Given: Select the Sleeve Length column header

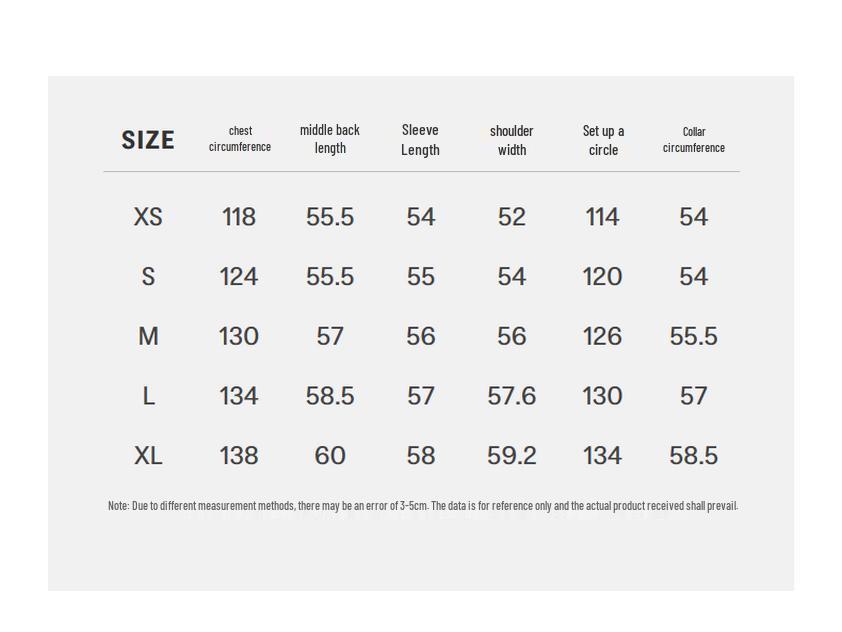Looking at the screenshot, I should [x=420, y=140].
